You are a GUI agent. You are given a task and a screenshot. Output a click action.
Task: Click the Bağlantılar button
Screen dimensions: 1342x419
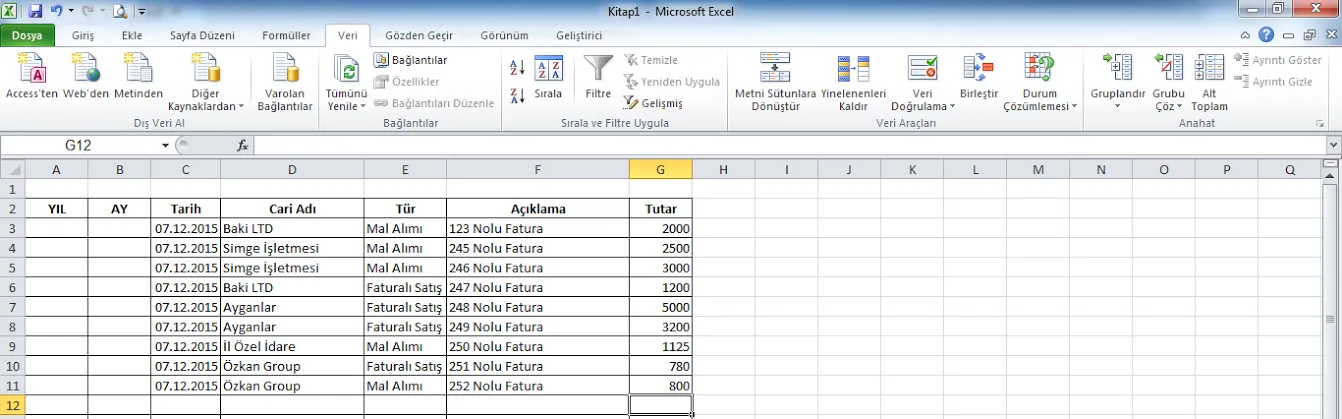(x=411, y=60)
